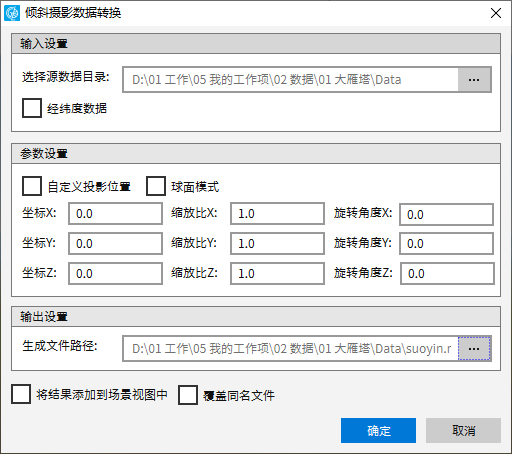This screenshot has width=512, height=454.
Task: Focus the 坐标Y input field
Action: (115, 244)
